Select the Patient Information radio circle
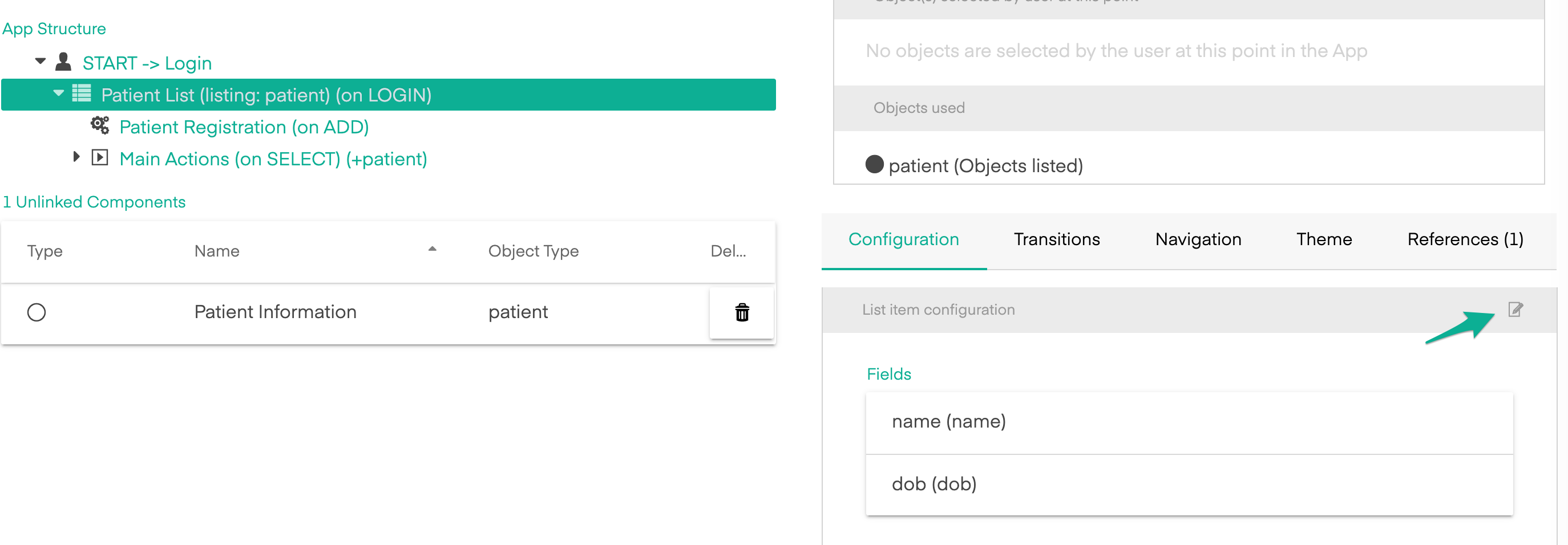1568x545 pixels. pos(37,312)
